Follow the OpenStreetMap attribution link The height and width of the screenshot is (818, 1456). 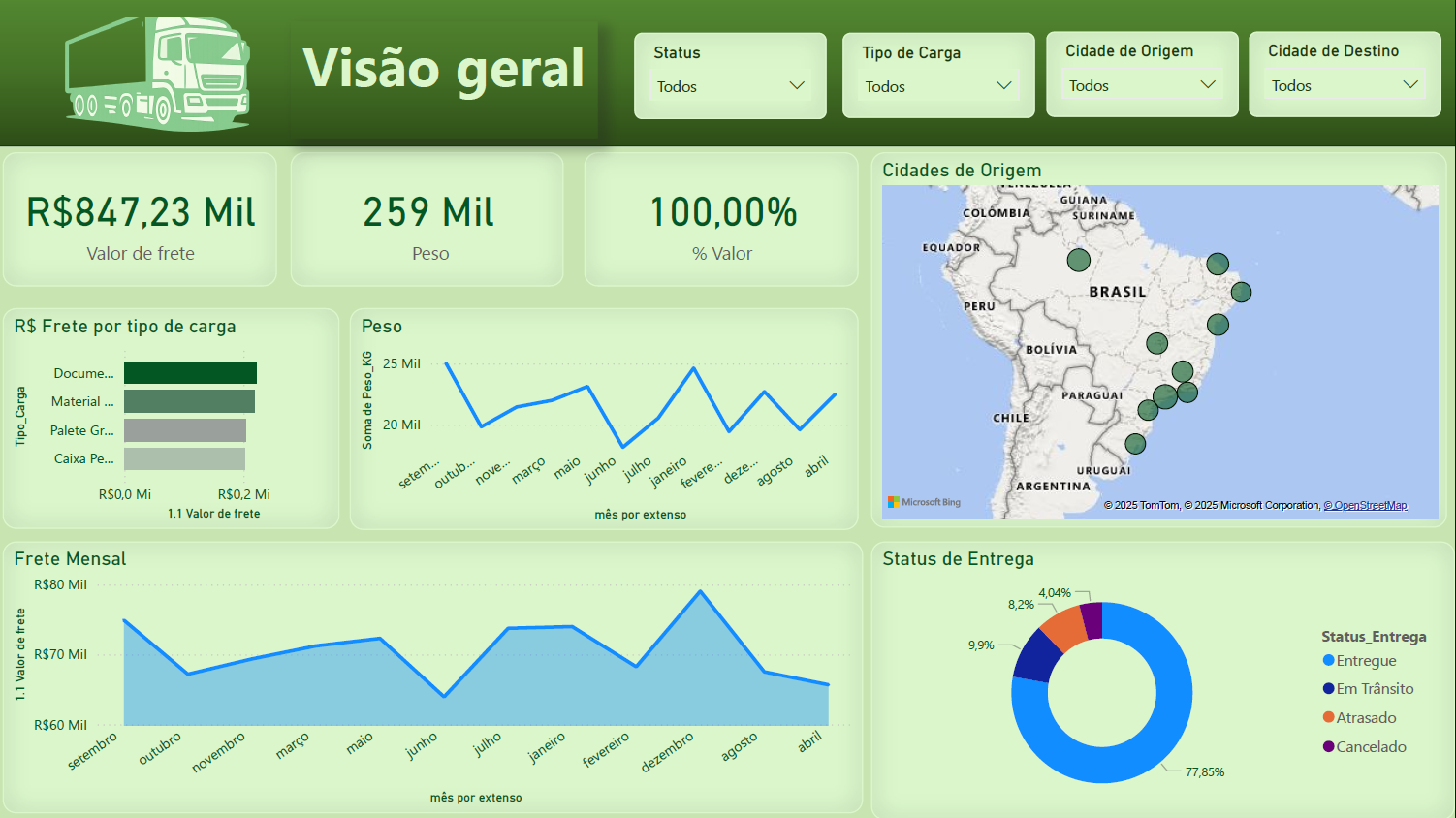1366,505
